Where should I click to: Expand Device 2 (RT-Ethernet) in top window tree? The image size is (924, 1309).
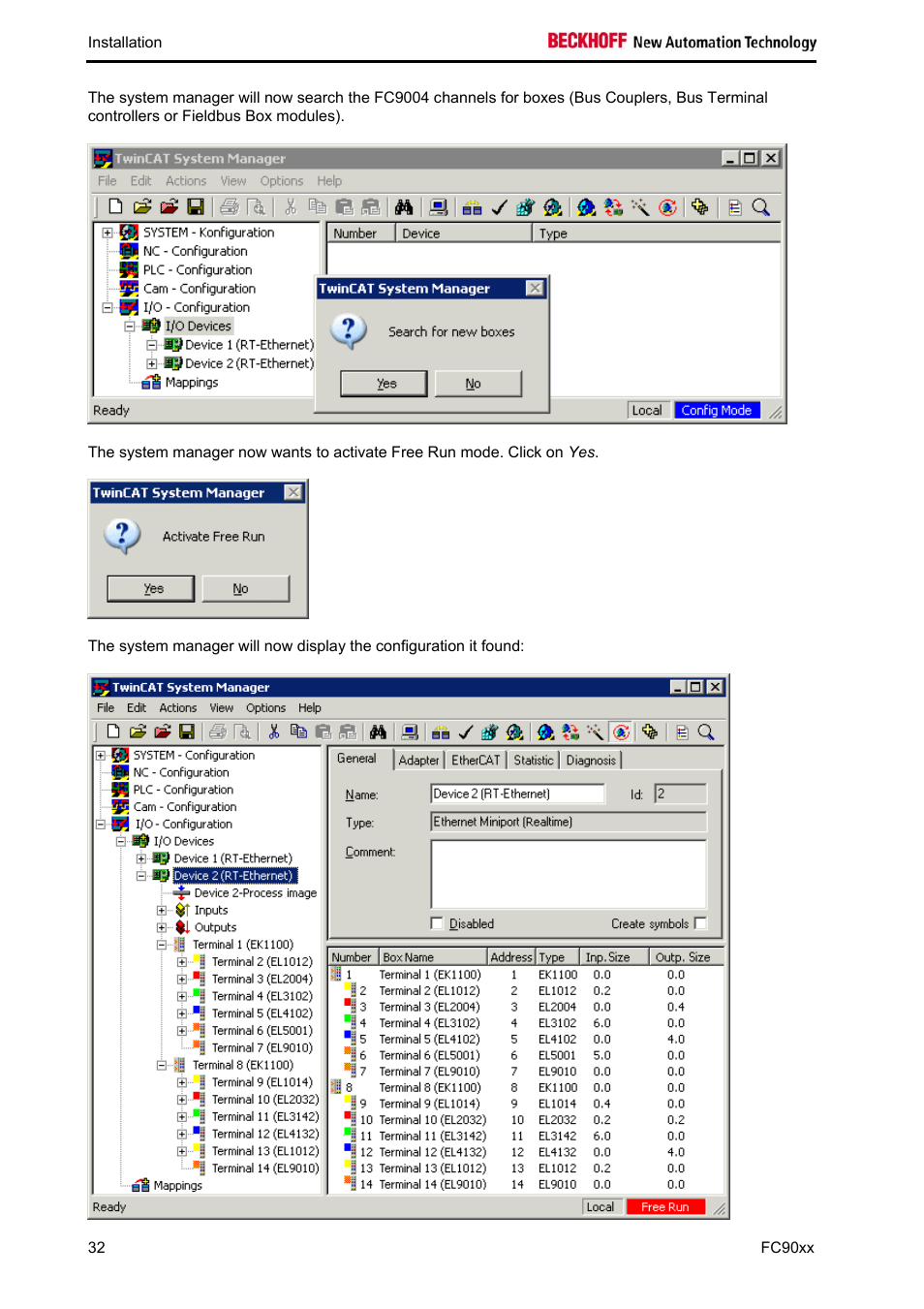click(x=152, y=364)
